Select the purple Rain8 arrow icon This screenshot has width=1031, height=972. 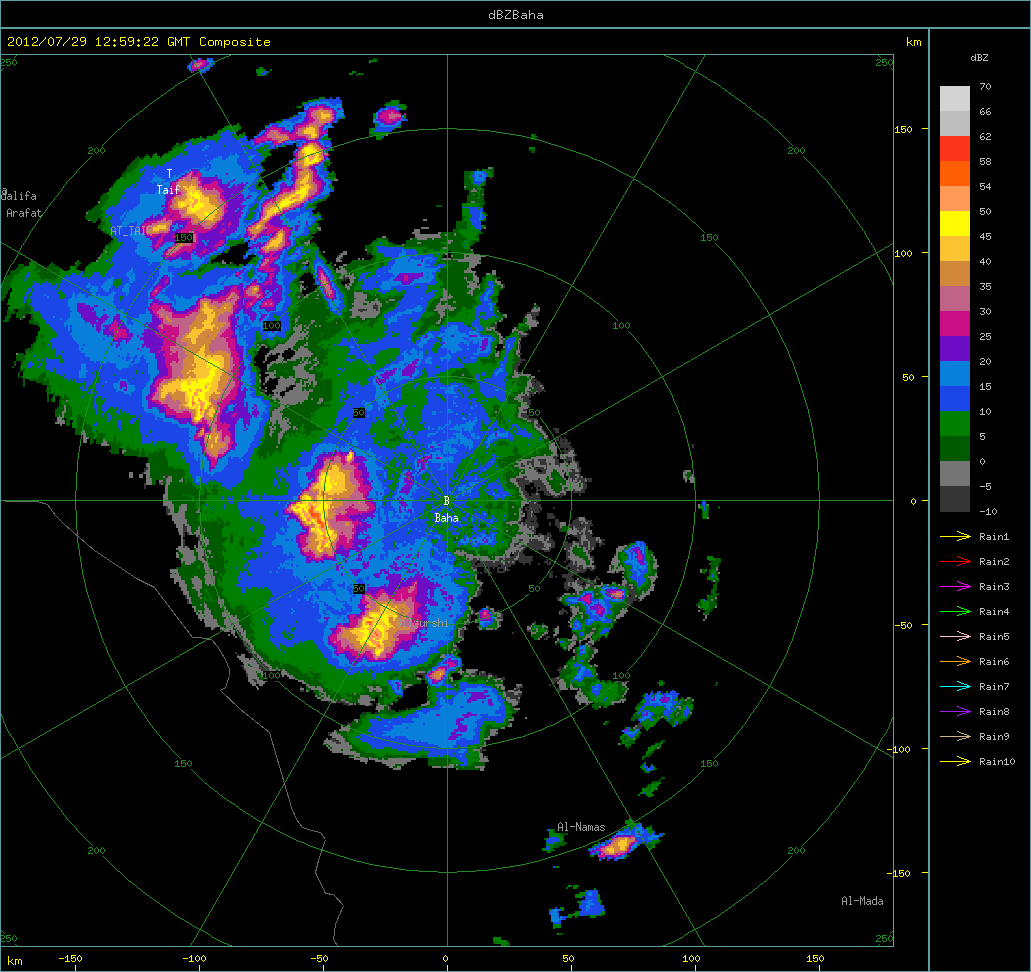(955, 712)
